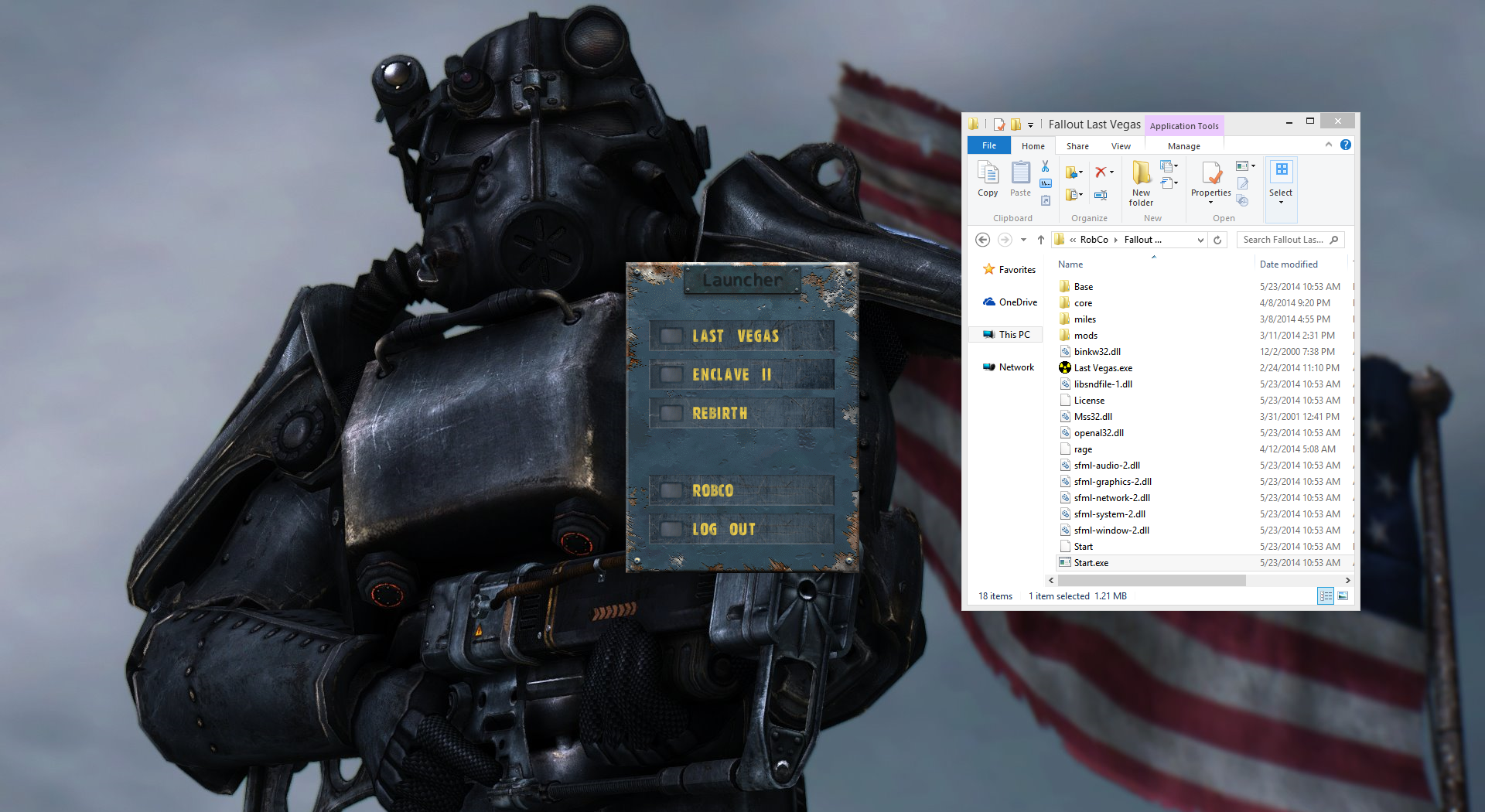1485x812 pixels.
Task: Click the Copy path icon
Action: 1045,183
